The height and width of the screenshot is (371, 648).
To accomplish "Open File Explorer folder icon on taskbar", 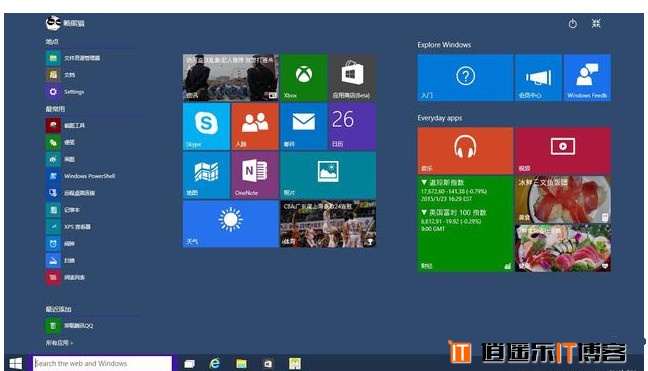I will pos(241,364).
